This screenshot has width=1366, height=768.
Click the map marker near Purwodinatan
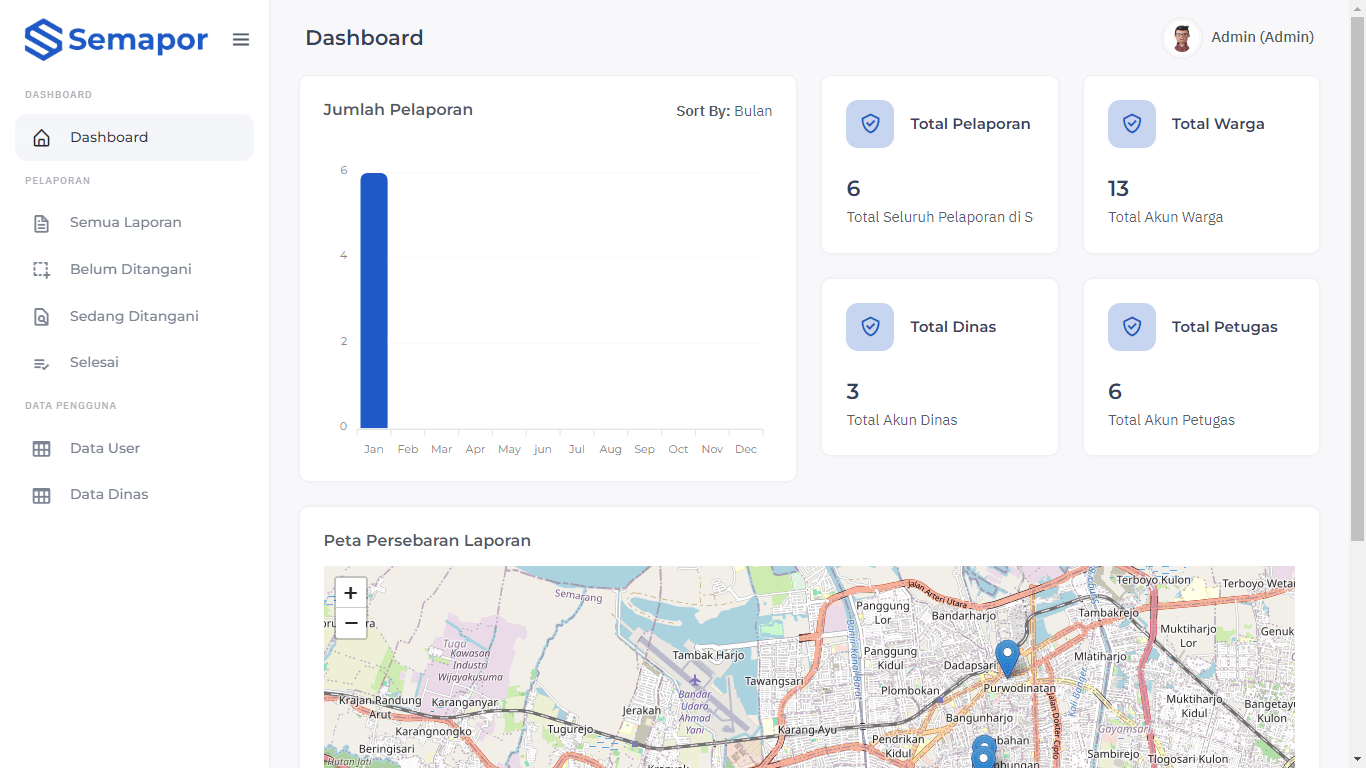1008,658
